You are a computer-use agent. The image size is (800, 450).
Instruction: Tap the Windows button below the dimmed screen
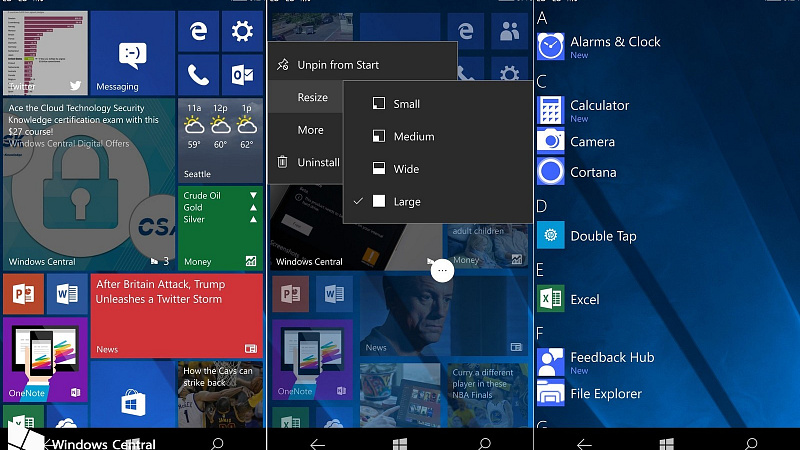coord(400,444)
